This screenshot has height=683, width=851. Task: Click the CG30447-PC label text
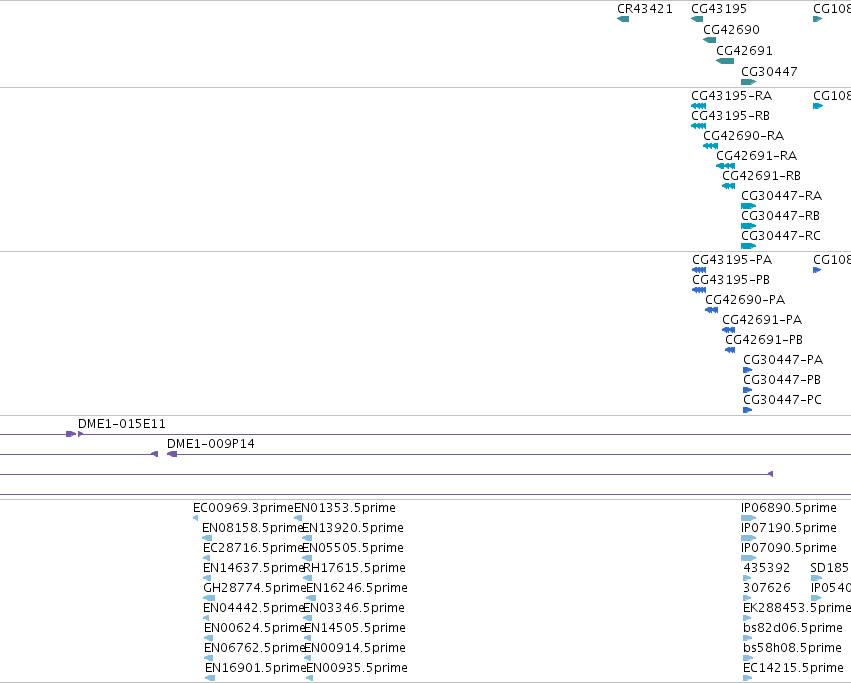(782, 400)
